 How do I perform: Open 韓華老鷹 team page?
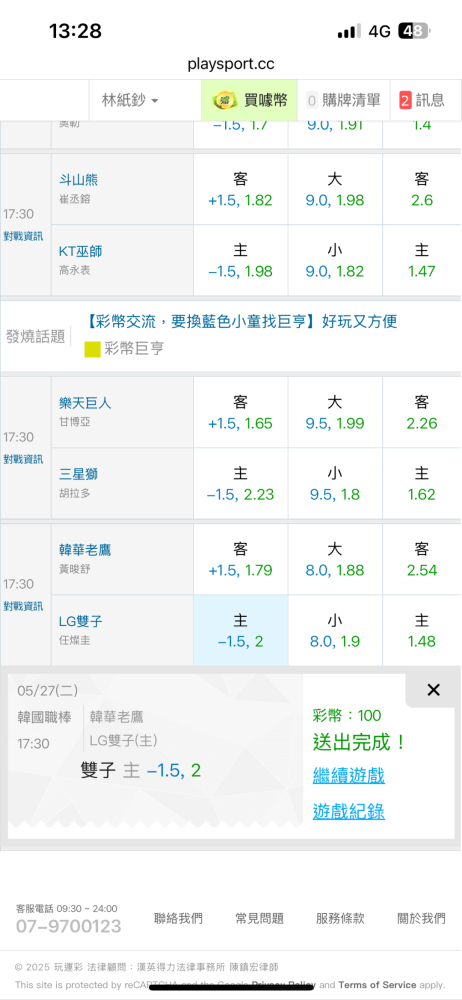[85, 550]
